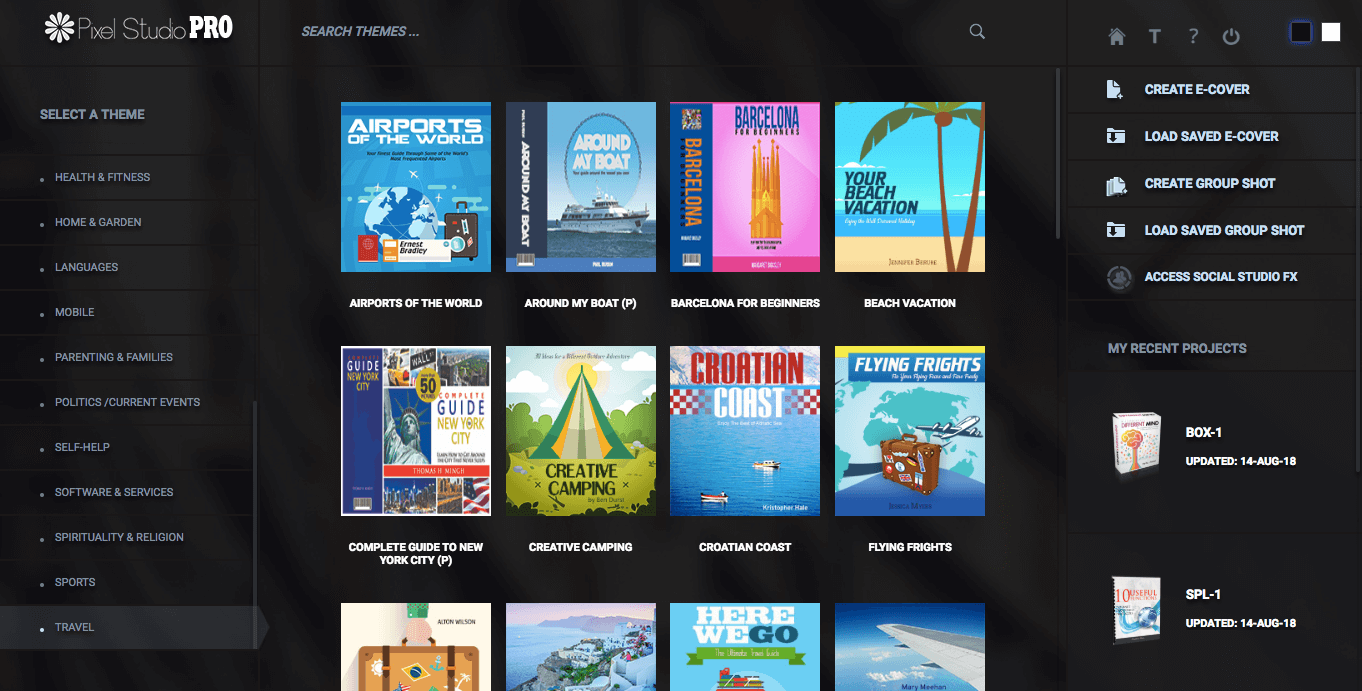Image resolution: width=1362 pixels, height=691 pixels.
Task: Open Croatian Coast cover thumbnail
Action: point(745,431)
